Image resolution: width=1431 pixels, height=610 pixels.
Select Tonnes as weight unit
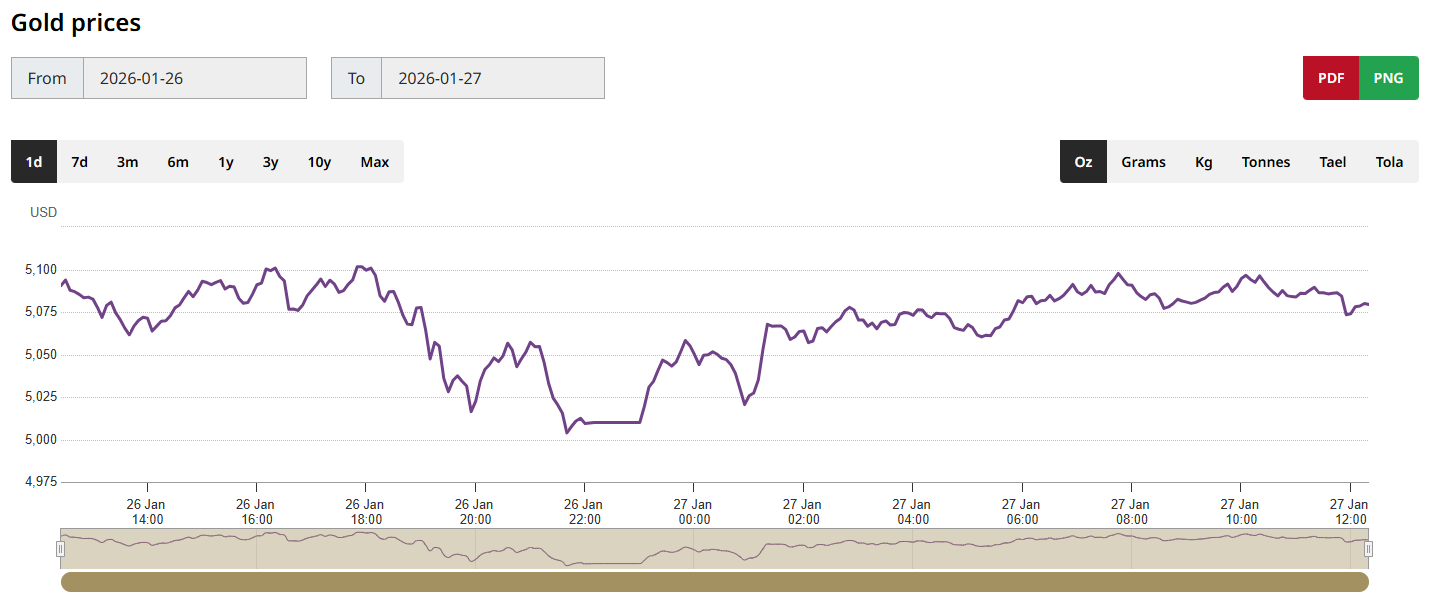click(x=1266, y=162)
